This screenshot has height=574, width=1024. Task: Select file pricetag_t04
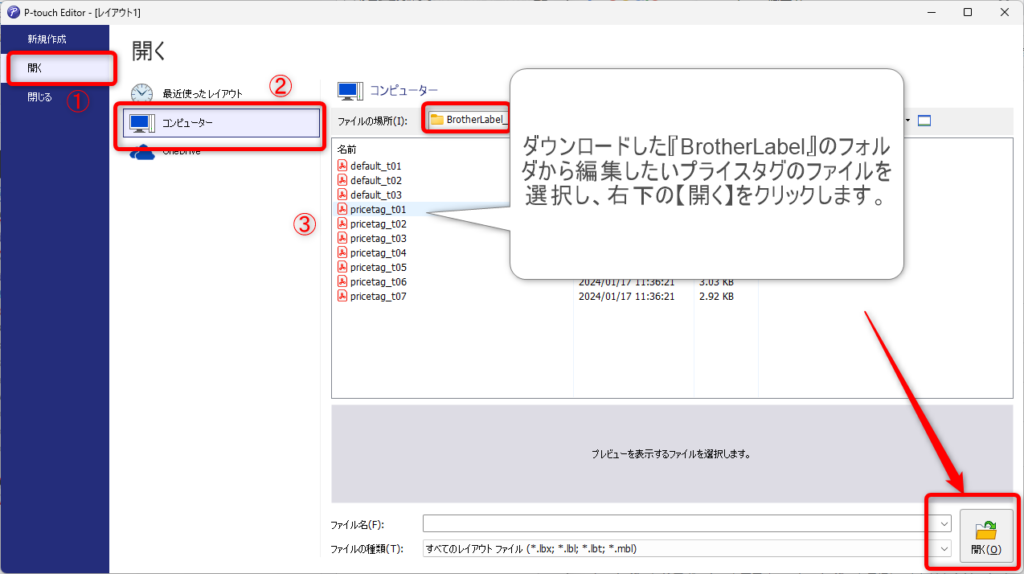pyautogui.click(x=378, y=253)
